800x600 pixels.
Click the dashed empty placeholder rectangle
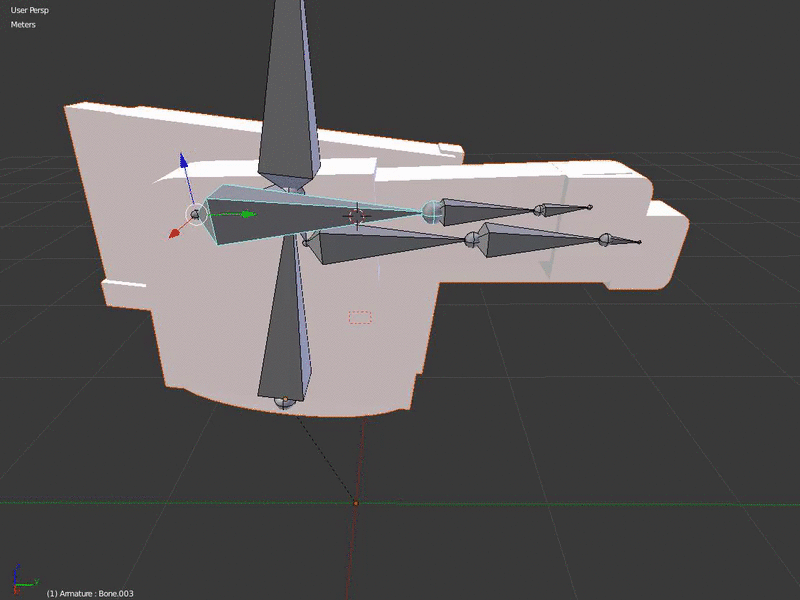pos(358,315)
